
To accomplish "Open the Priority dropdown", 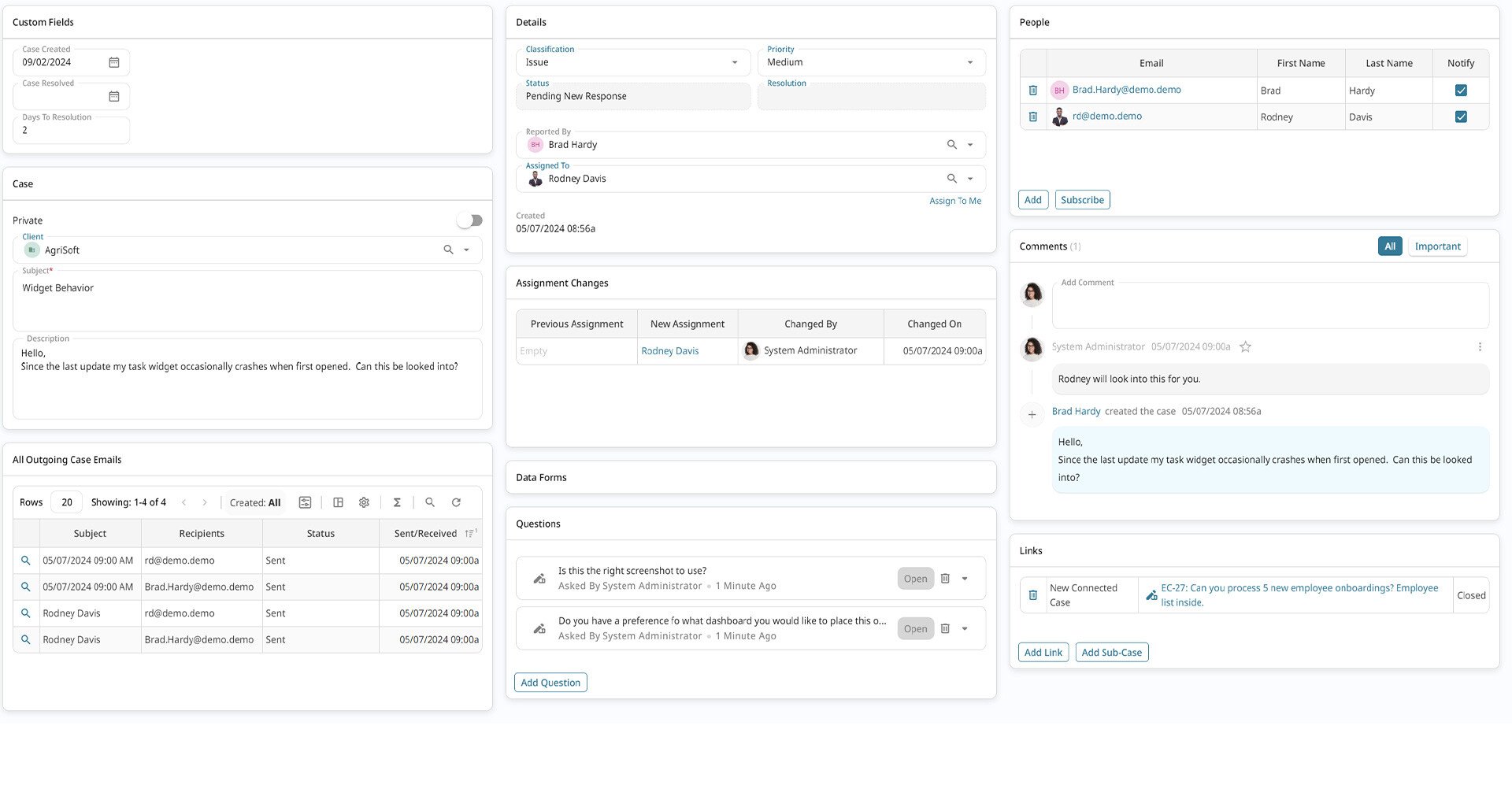I will (x=969, y=62).
